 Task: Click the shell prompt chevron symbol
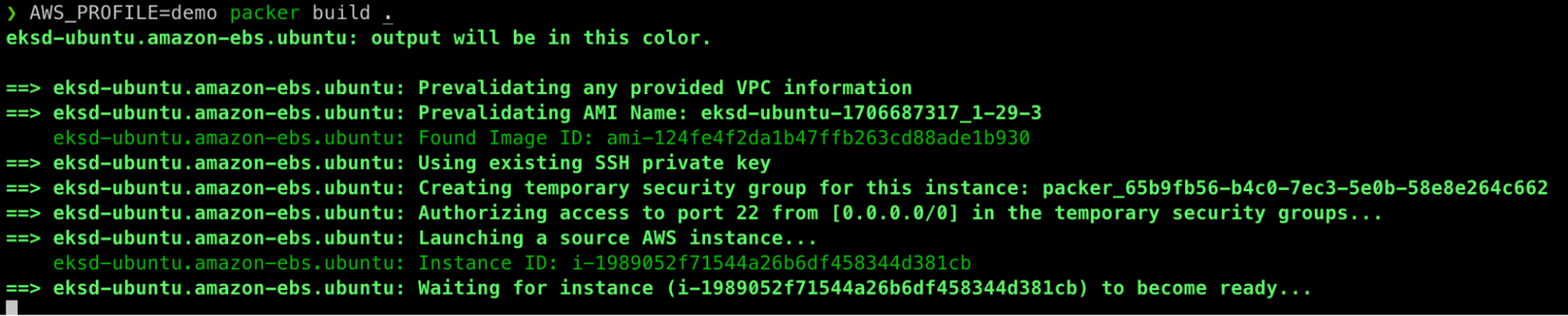pyautogui.click(x=12, y=13)
